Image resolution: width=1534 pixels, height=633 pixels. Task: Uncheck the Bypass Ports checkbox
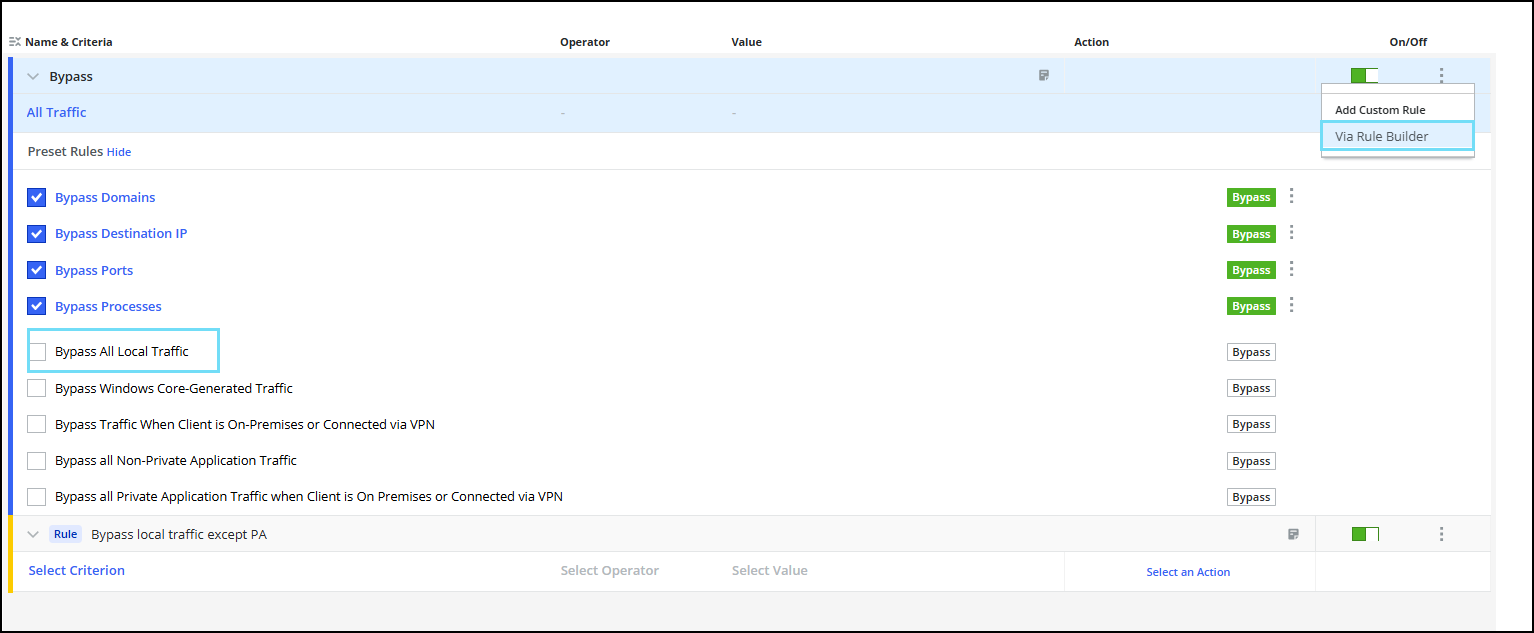(36, 270)
